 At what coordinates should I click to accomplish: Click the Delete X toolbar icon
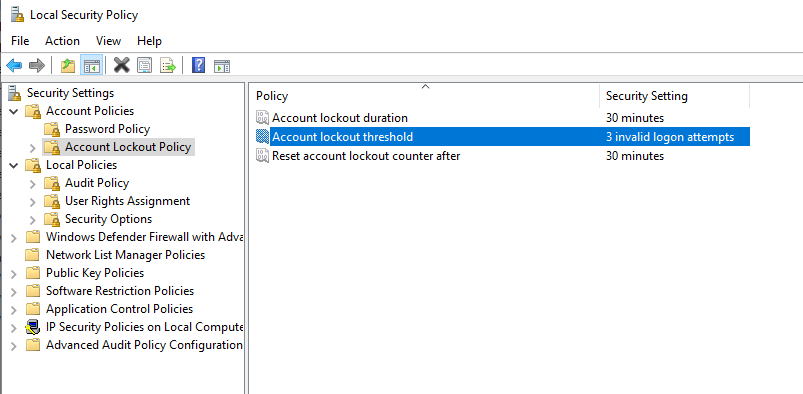click(x=121, y=65)
